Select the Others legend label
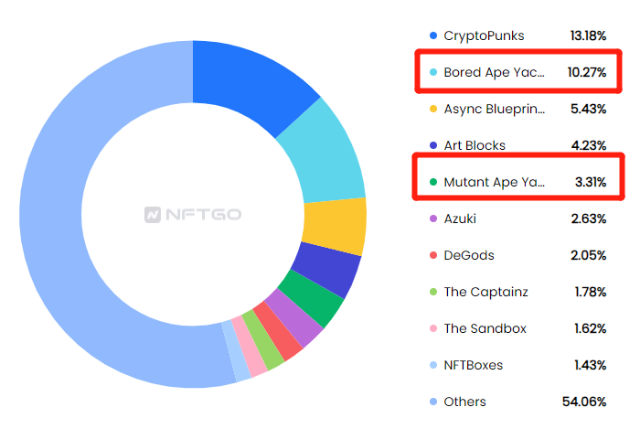The height and width of the screenshot is (426, 639). (x=465, y=401)
